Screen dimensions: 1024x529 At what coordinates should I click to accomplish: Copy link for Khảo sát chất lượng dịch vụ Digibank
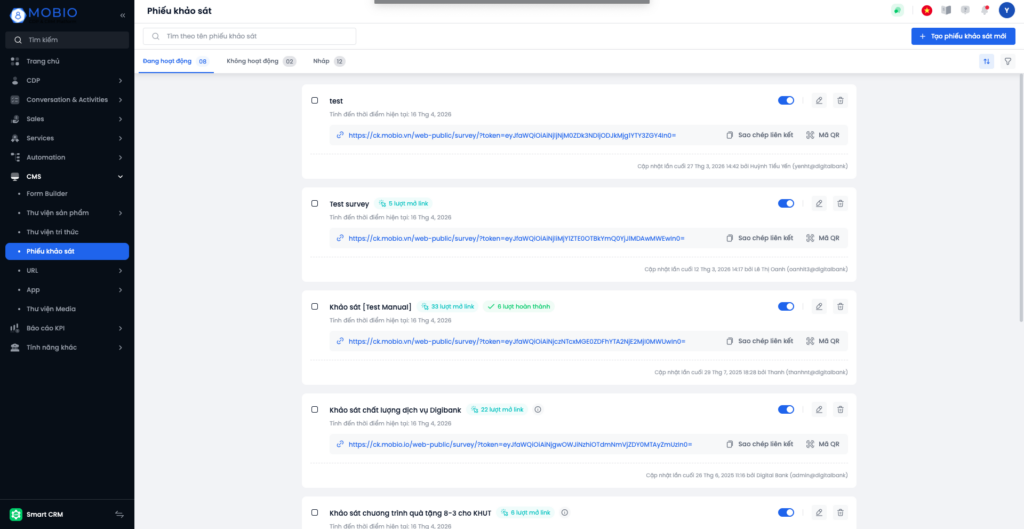pyautogui.click(x=759, y=443)
